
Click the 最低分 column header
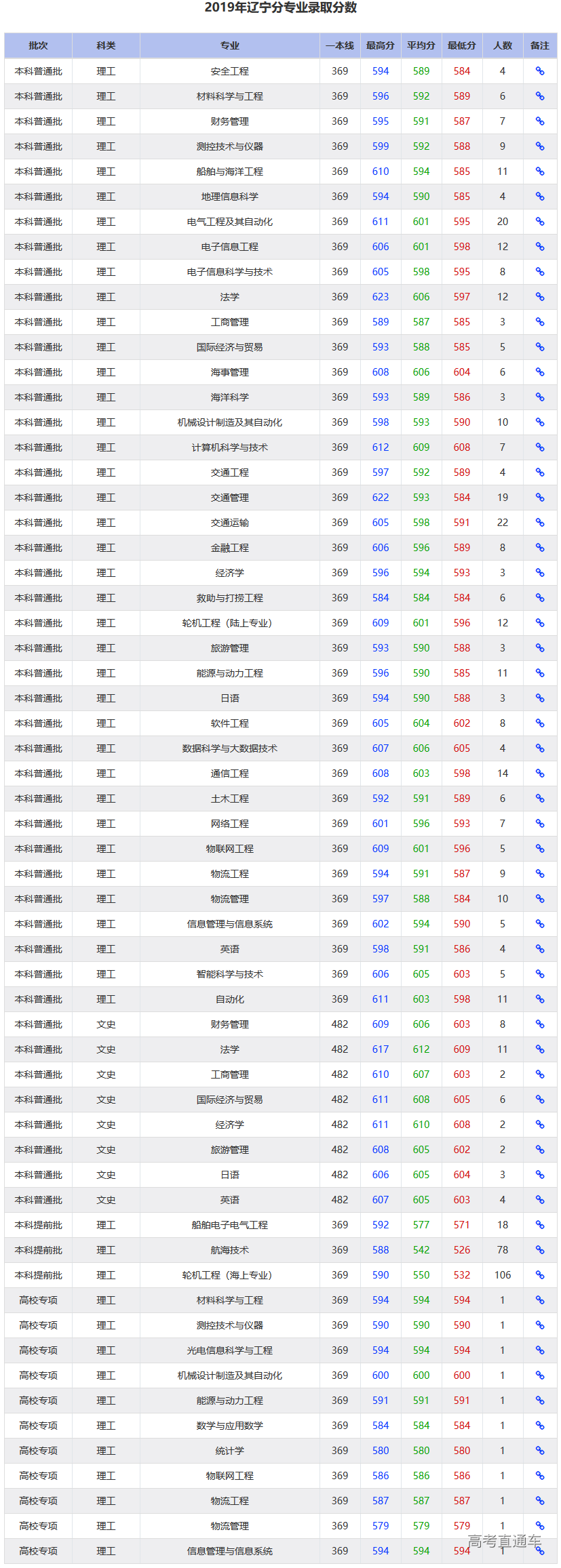461,45
